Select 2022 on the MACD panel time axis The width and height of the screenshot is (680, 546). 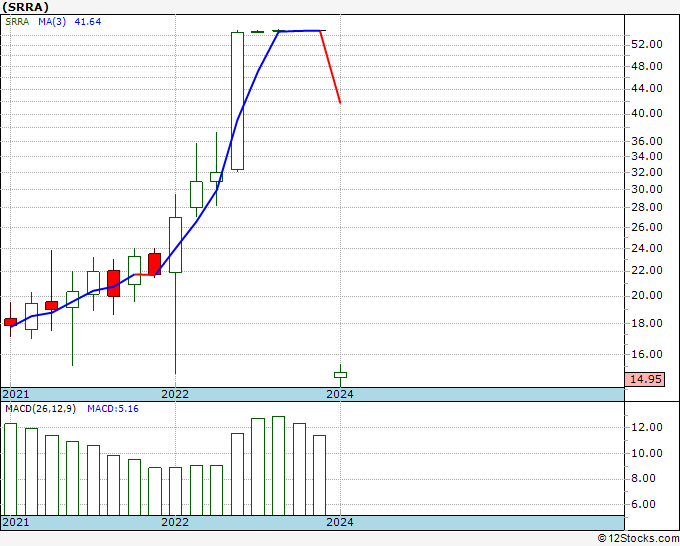175,522
